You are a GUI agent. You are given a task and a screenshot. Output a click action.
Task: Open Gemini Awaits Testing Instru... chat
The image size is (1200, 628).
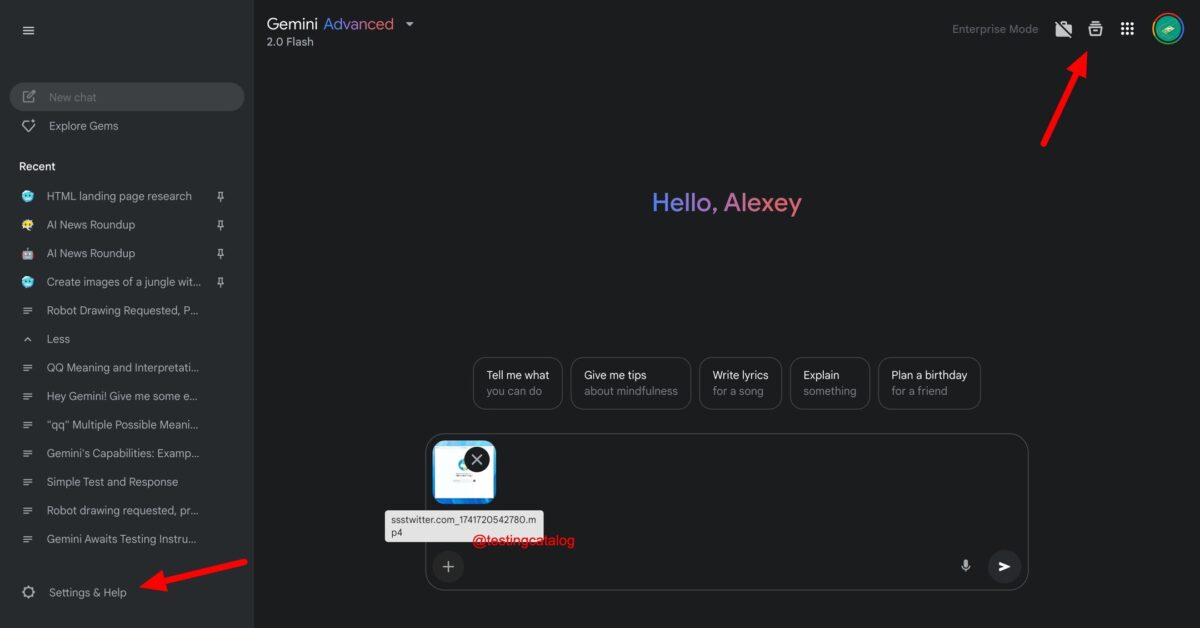[123, 539]
